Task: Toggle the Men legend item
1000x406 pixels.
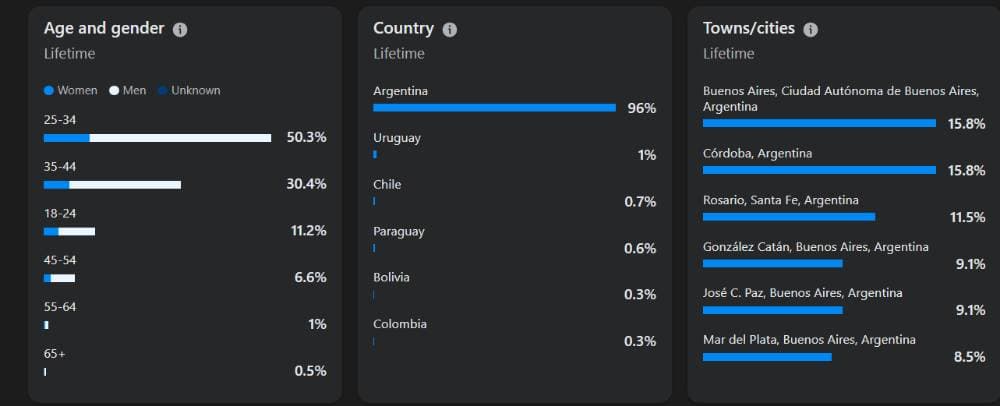Action: click(x=128, y=91)
